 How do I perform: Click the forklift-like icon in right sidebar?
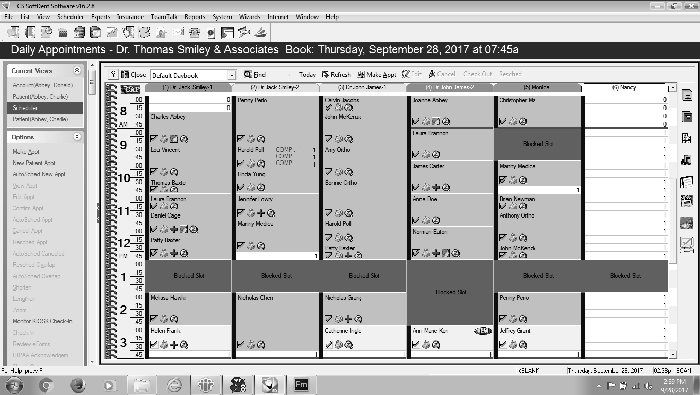(687, 160)
